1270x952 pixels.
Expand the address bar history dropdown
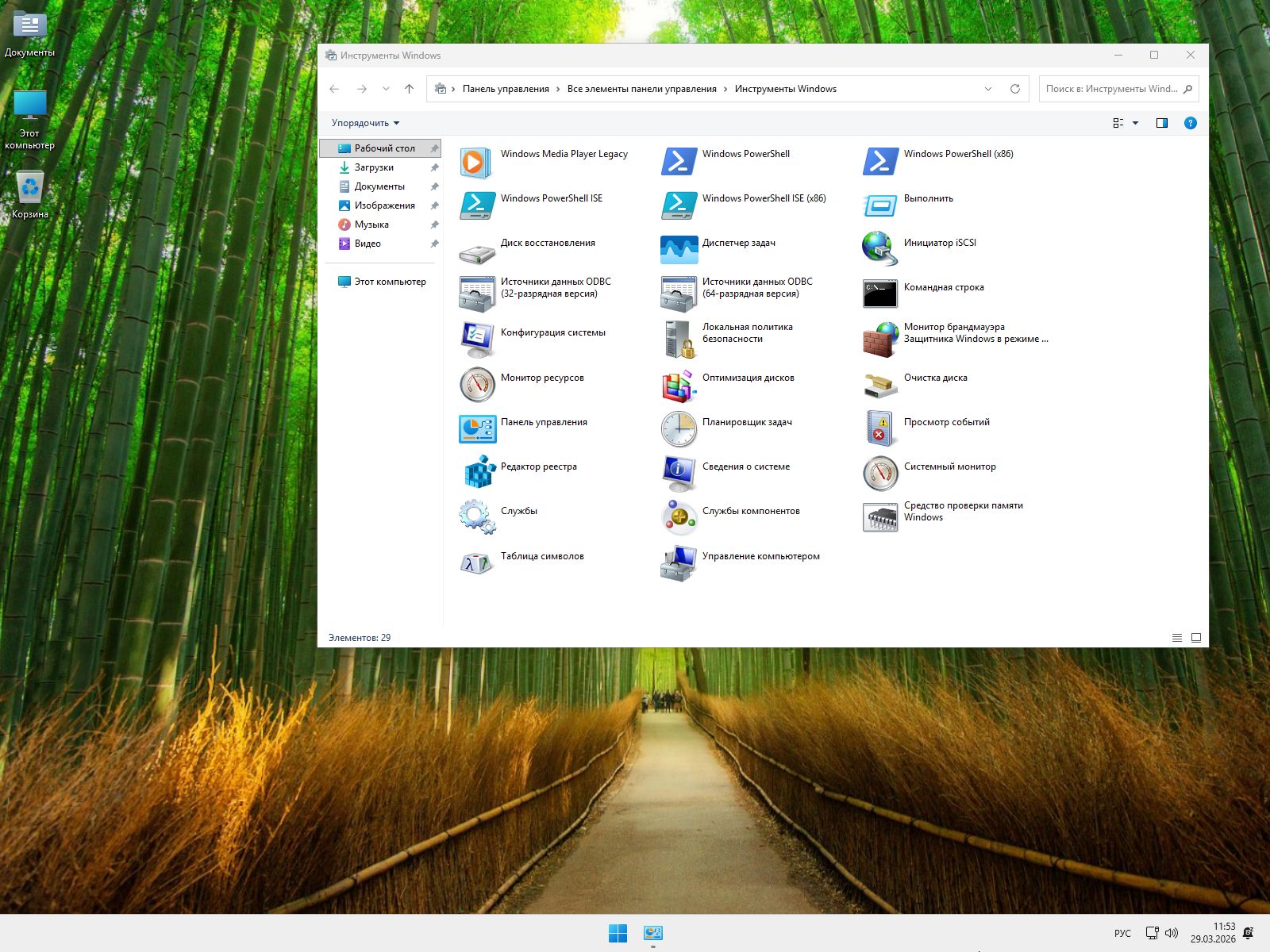click(988, 89)
